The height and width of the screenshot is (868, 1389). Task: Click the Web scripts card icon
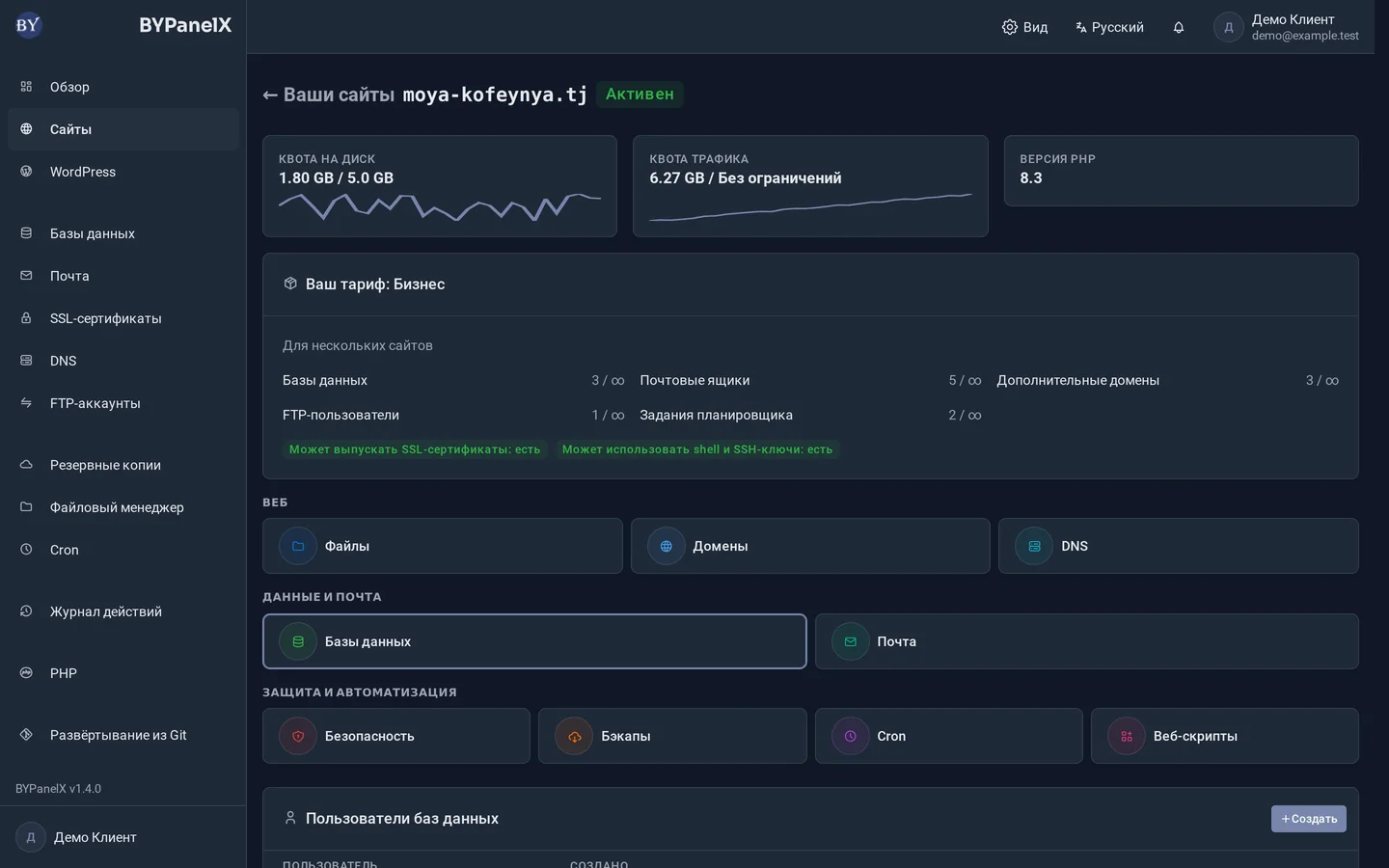1127,736
